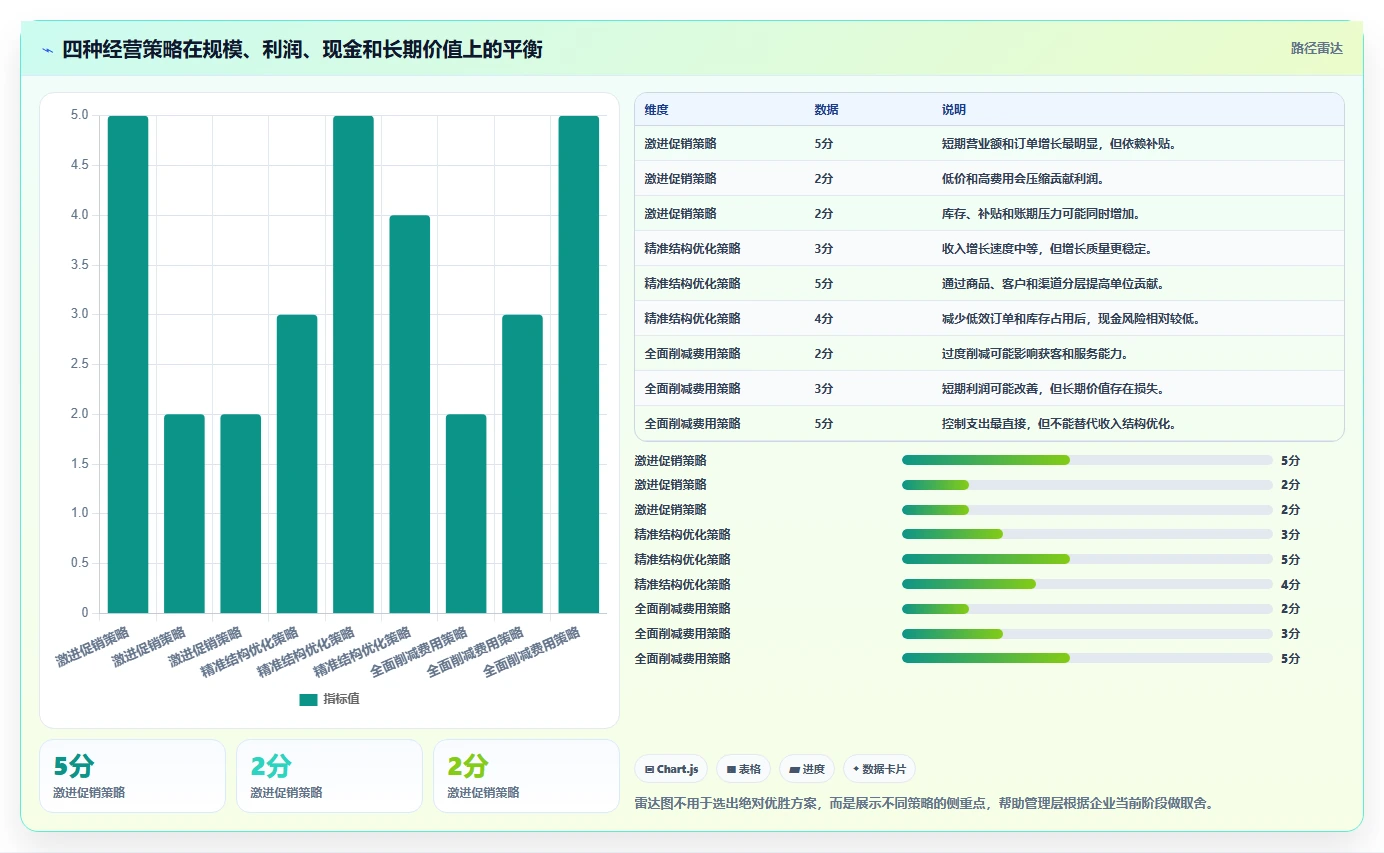1384x853 pixels.
Task: Select the row 库存、补贴和账期压力可能同时增加。
Action: (989, 213)
